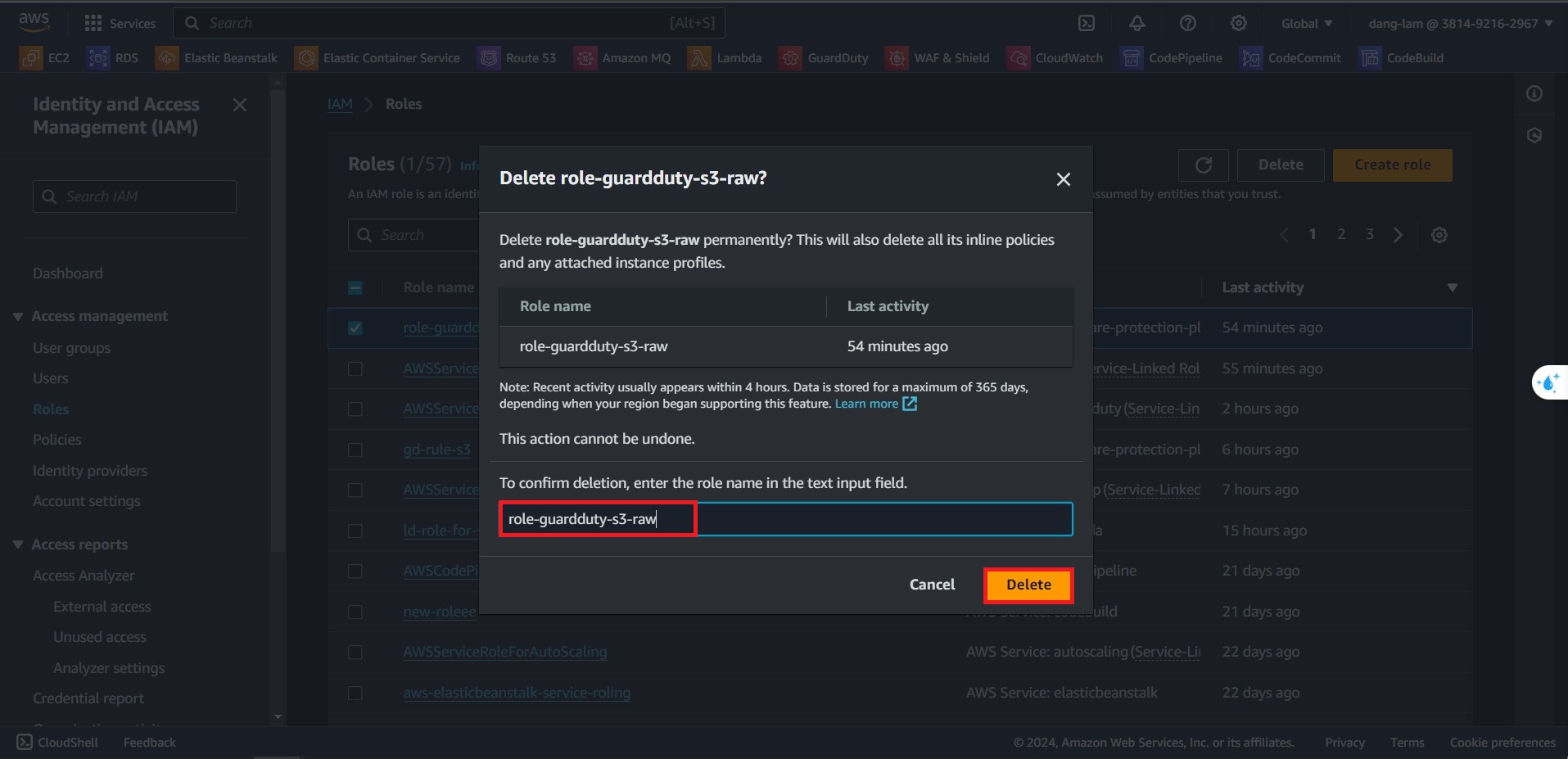Image resolution: width=1568 pixels, height=759 pixels.
Task: Click Cancel in the delete dialog
Action: click(x=932, y=585)
